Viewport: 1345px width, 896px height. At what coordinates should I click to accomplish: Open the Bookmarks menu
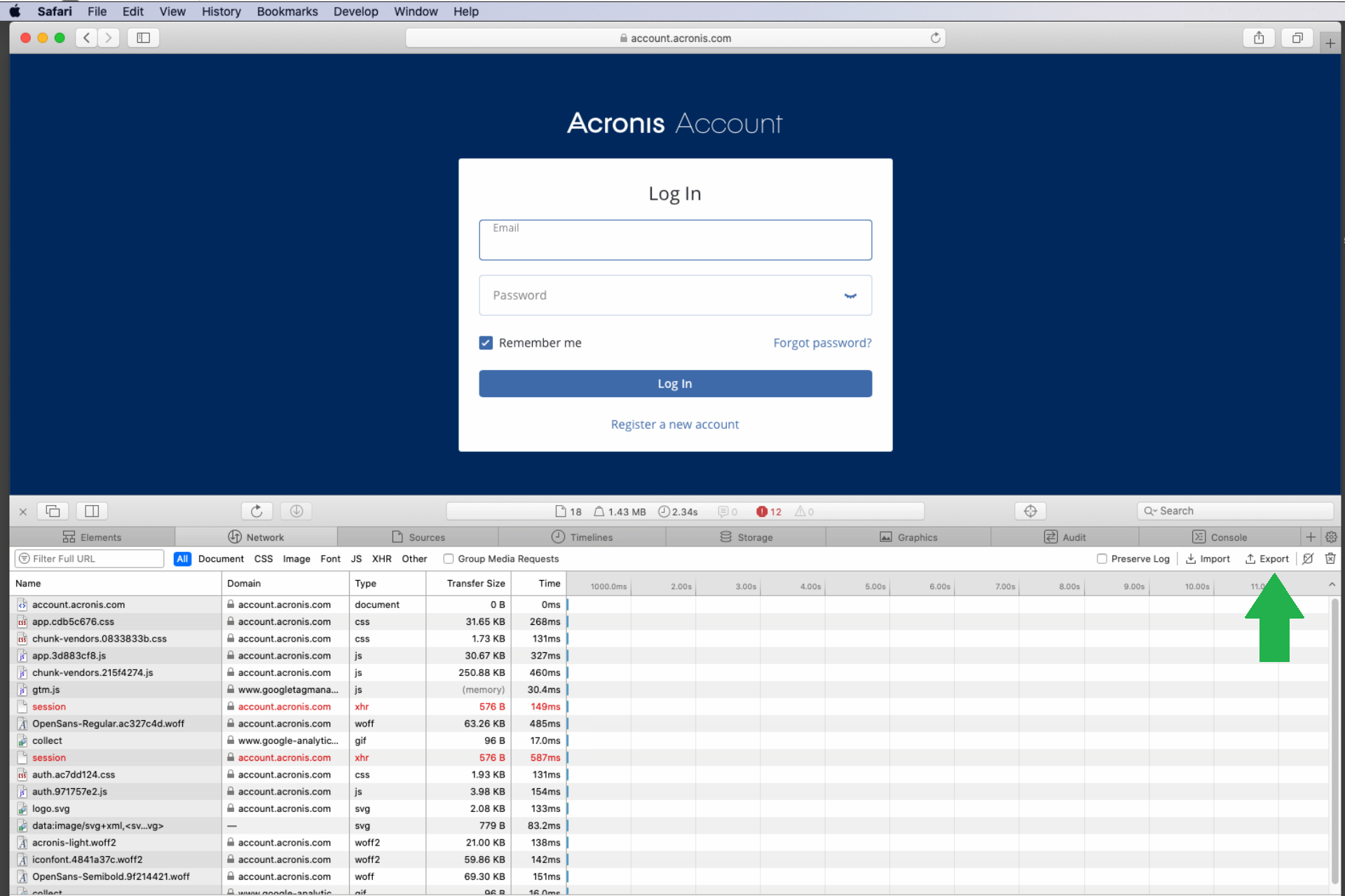[x=287, y=11]
